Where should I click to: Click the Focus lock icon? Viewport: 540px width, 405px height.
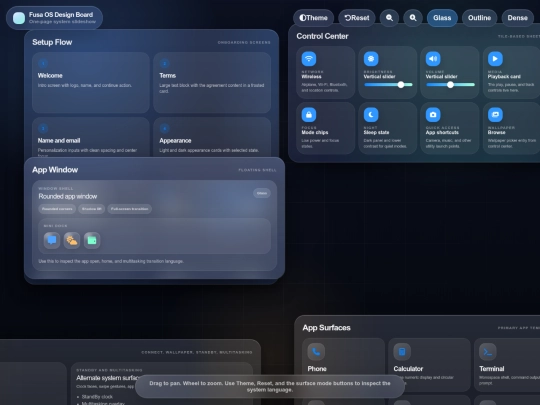(309, 115)
